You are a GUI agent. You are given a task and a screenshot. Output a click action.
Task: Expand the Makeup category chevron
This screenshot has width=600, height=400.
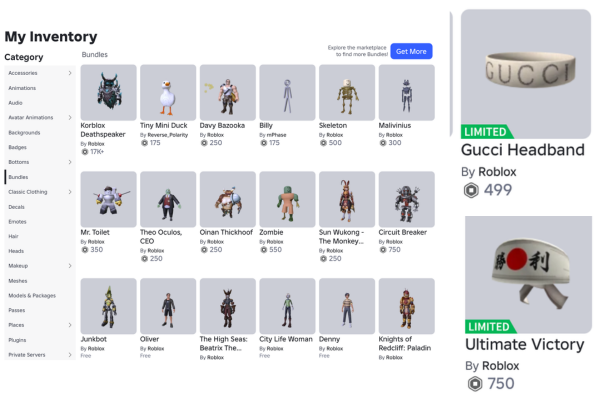click(70, 266)
